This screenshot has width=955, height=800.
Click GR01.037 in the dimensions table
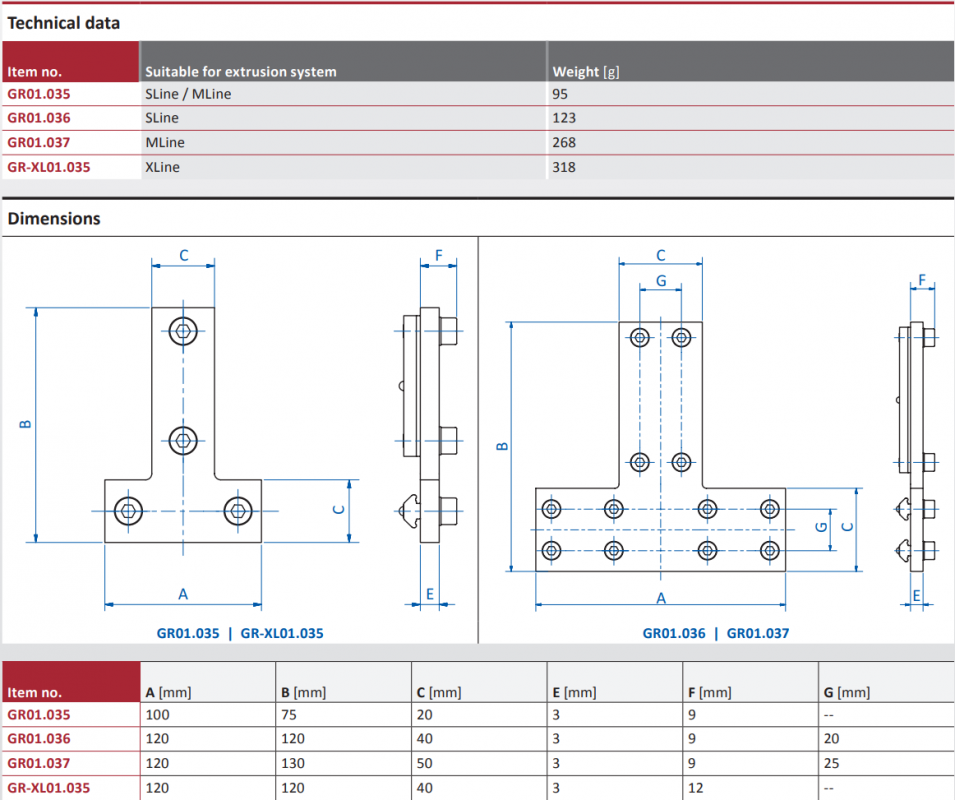pos(39,763)
